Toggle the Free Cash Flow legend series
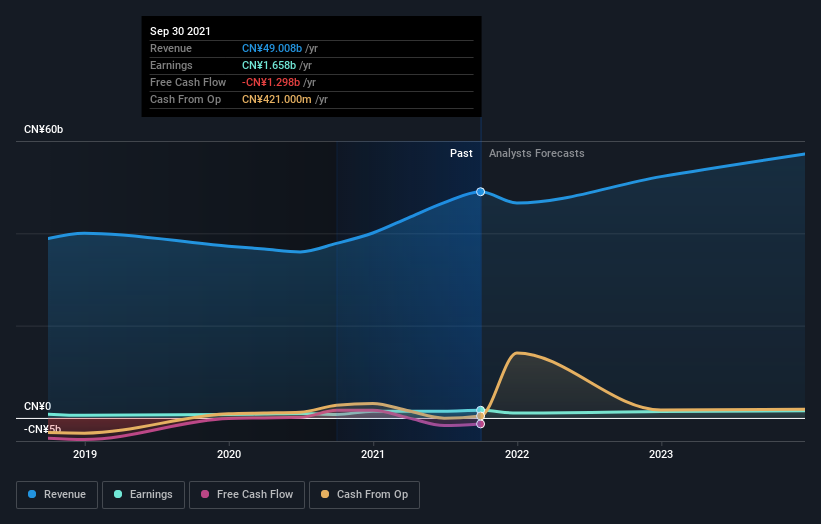The height and width of the screenshot is (524, 821). pos(247,495)
